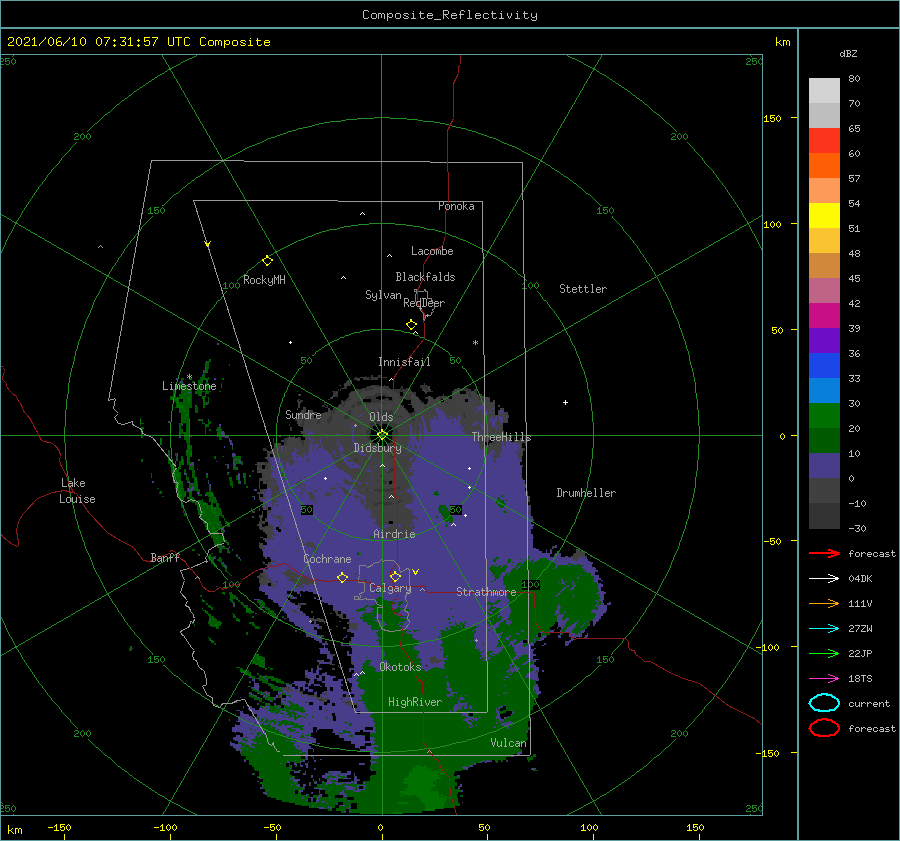
Task: Click the Olds label
Action: [381, 417]
